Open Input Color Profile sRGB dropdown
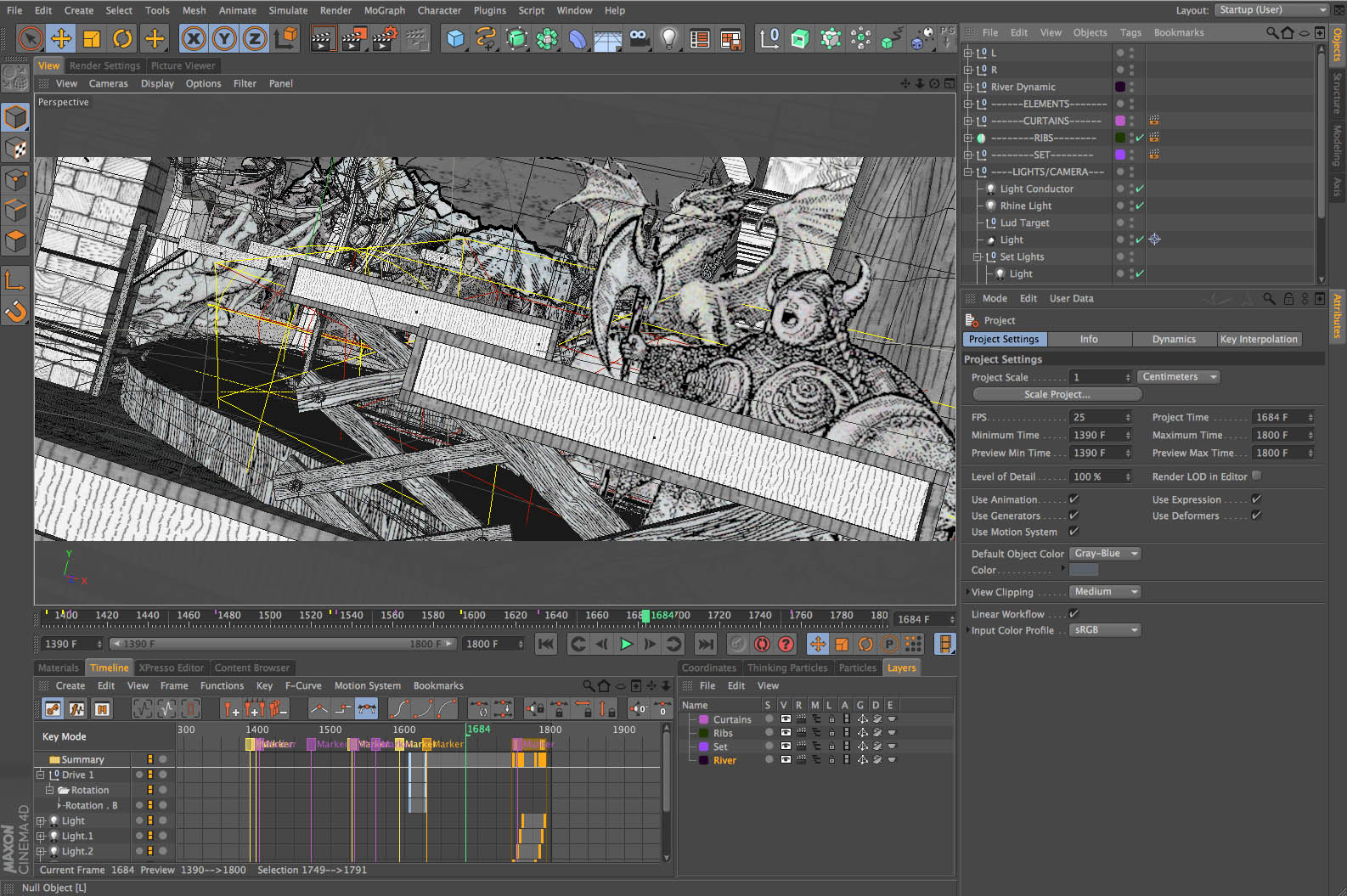The height and width of the screenshot is (896, 1347). tap(1104, 629)
